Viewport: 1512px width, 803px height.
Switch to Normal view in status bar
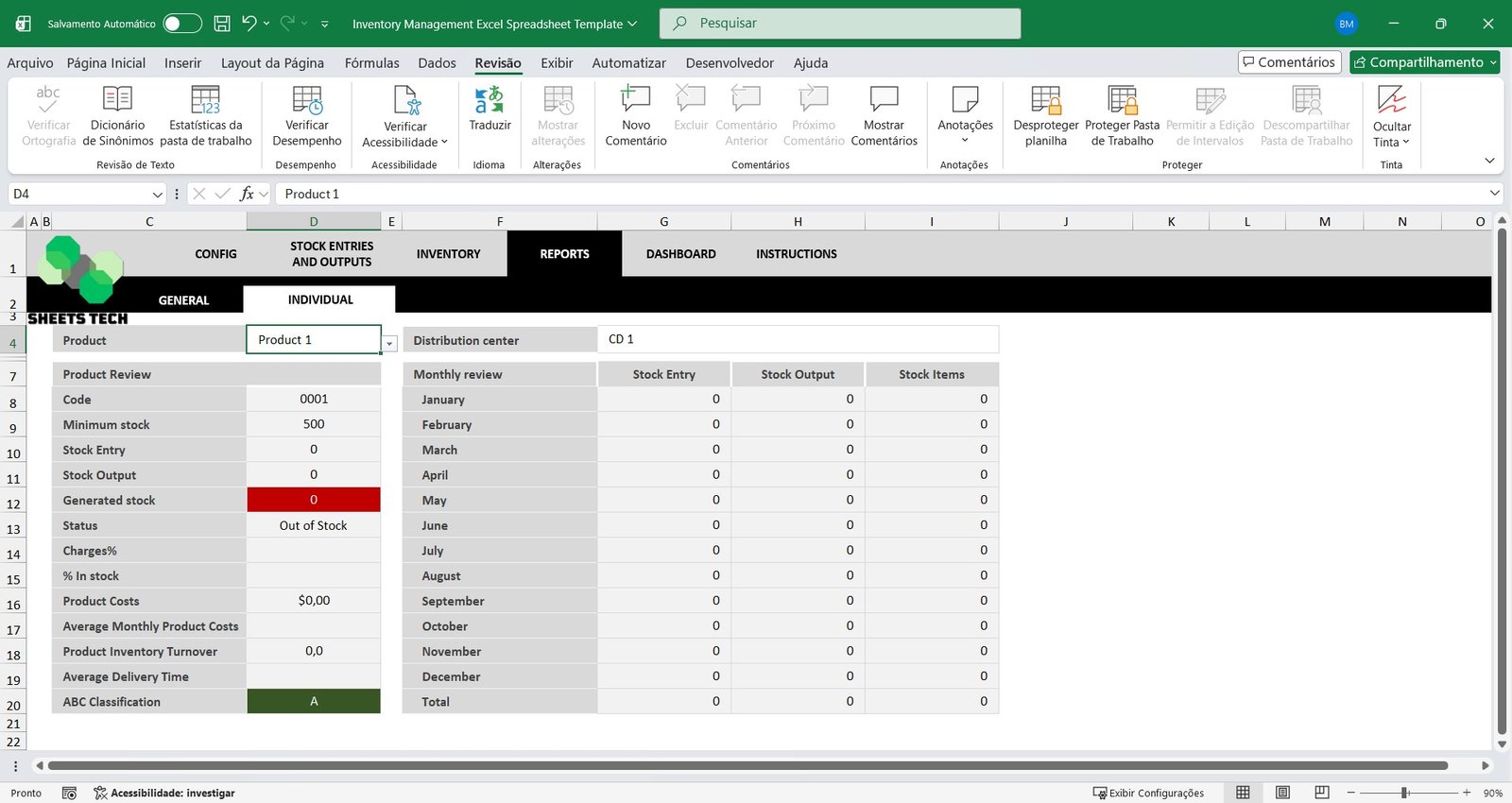click(x=1243, y=793)
